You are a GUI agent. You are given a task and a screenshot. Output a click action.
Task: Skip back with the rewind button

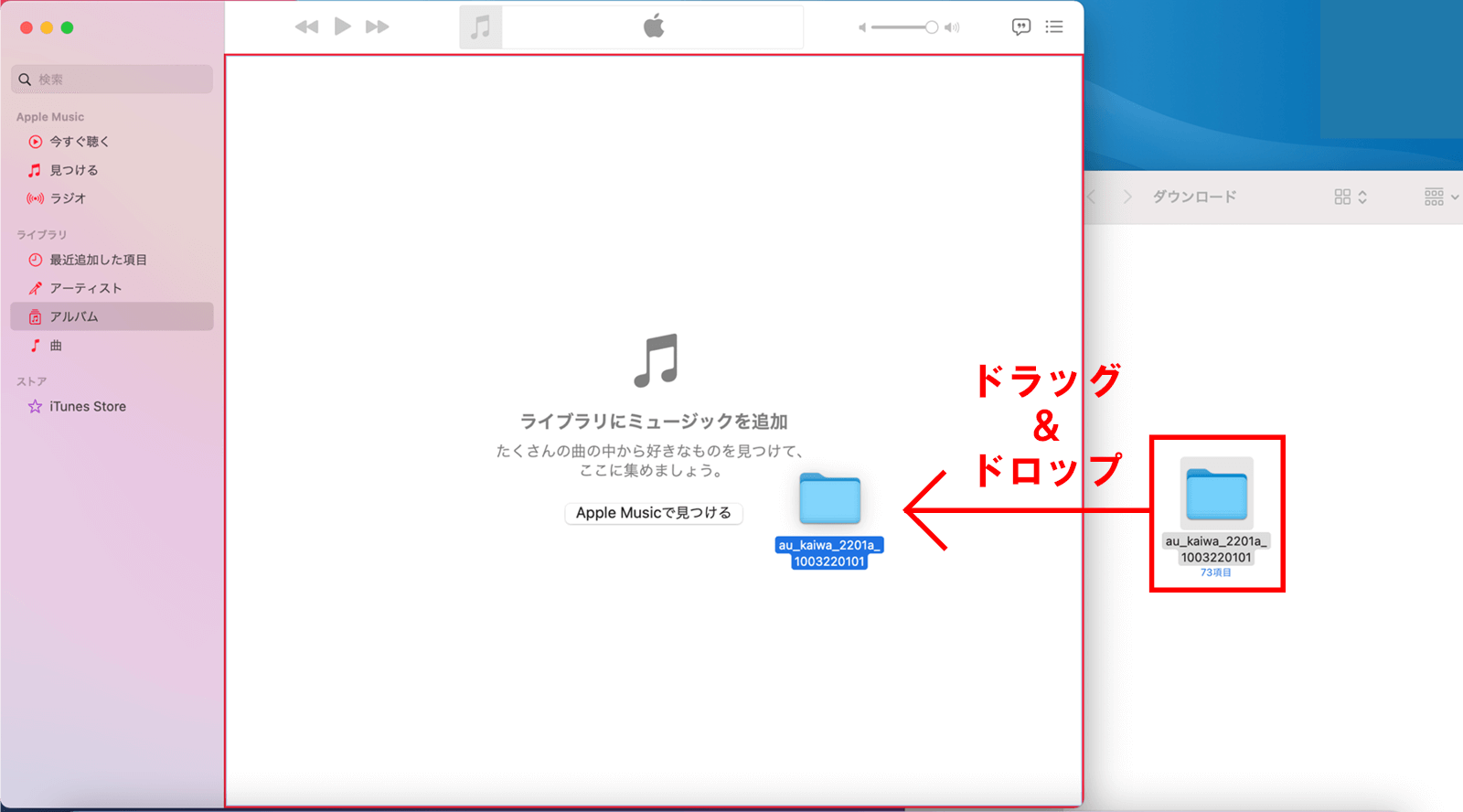[306, 27]
